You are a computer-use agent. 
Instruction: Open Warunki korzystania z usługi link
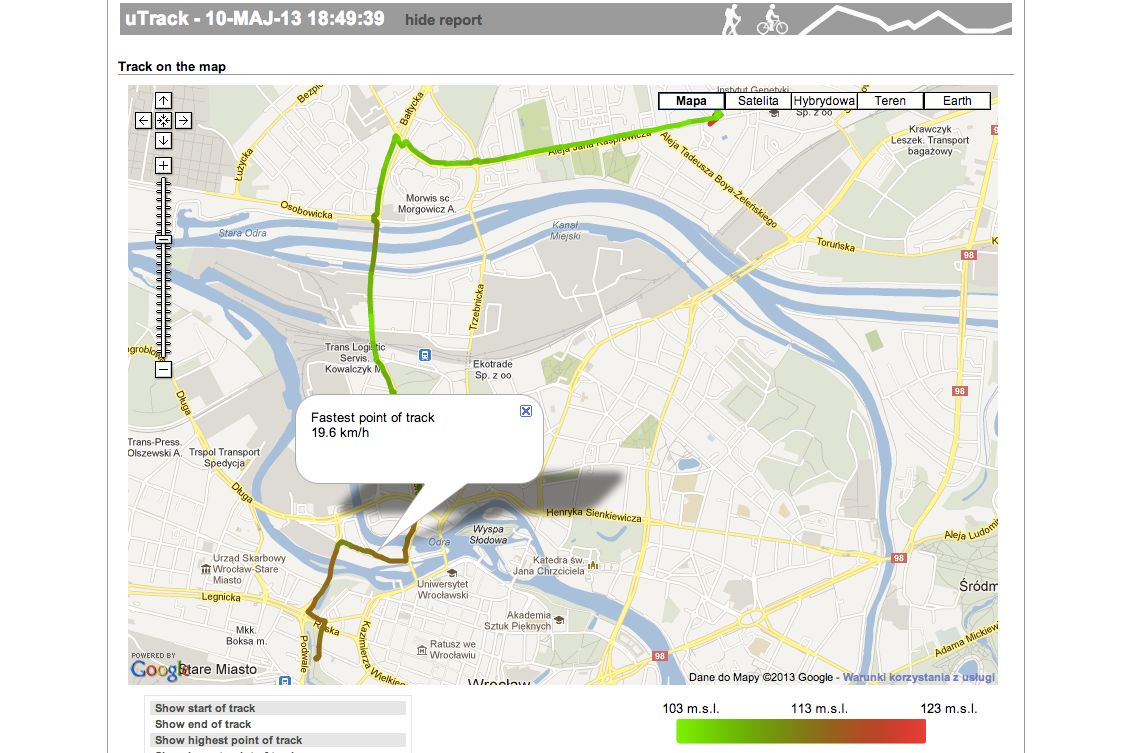[x=919, y=677]
